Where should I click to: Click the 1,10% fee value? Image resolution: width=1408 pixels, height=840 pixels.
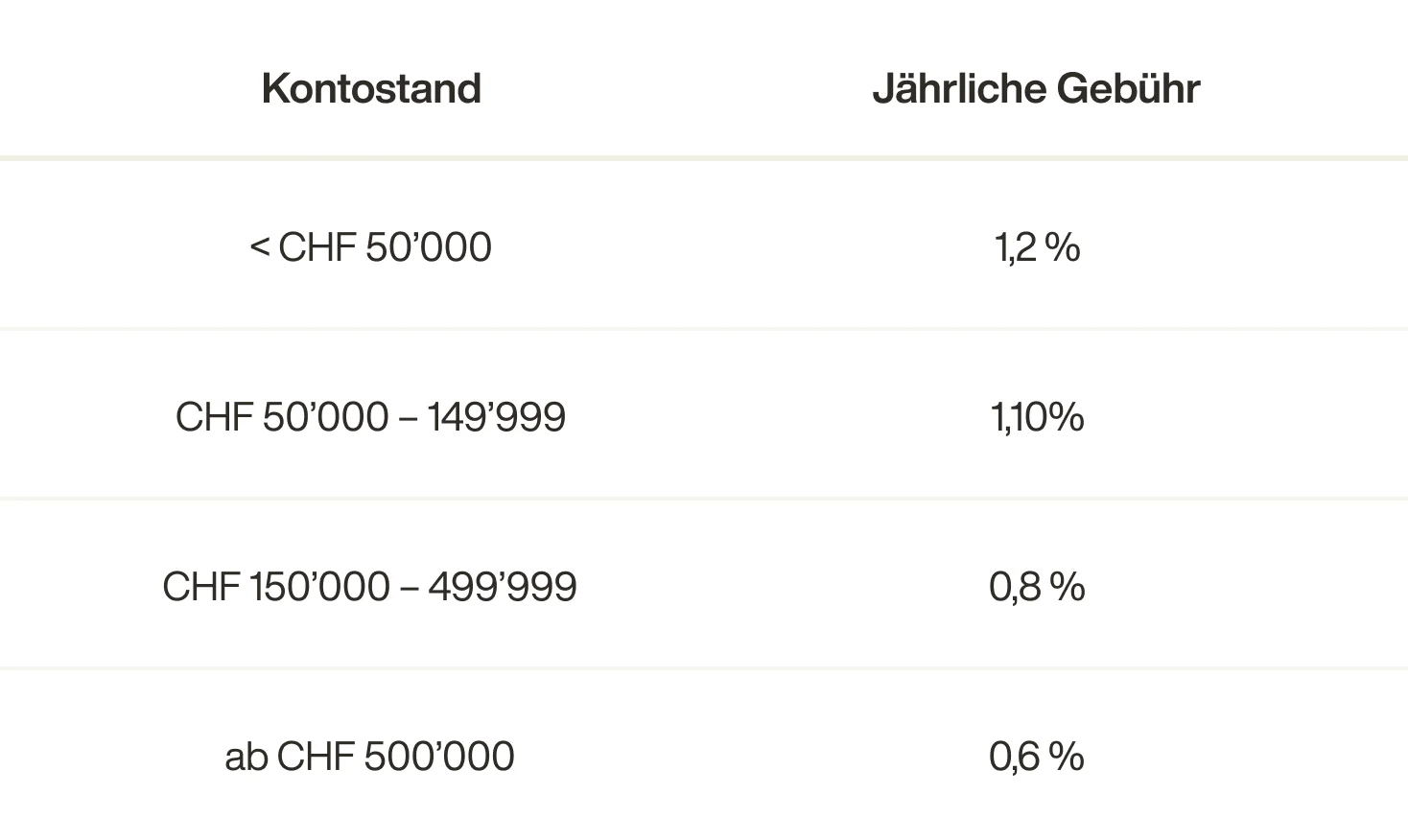pos(1037,417)
